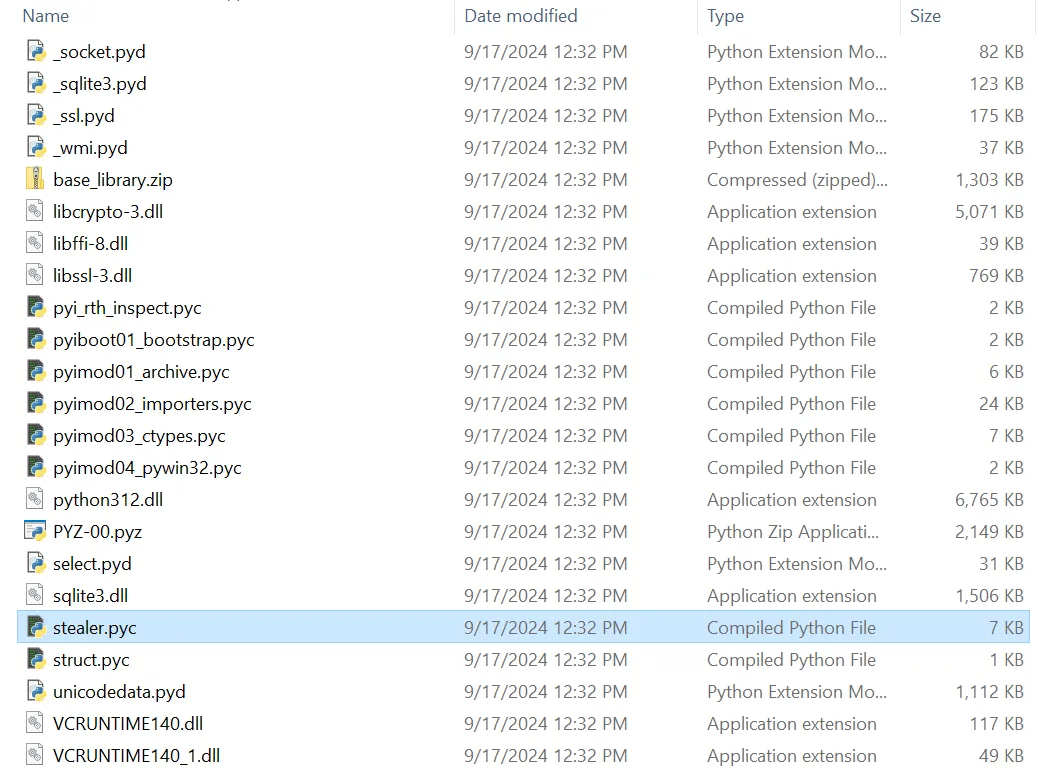Click the _wmi.pyd file icon
This screenshot has width=1062, height=768.
click(x=35, y=147)
